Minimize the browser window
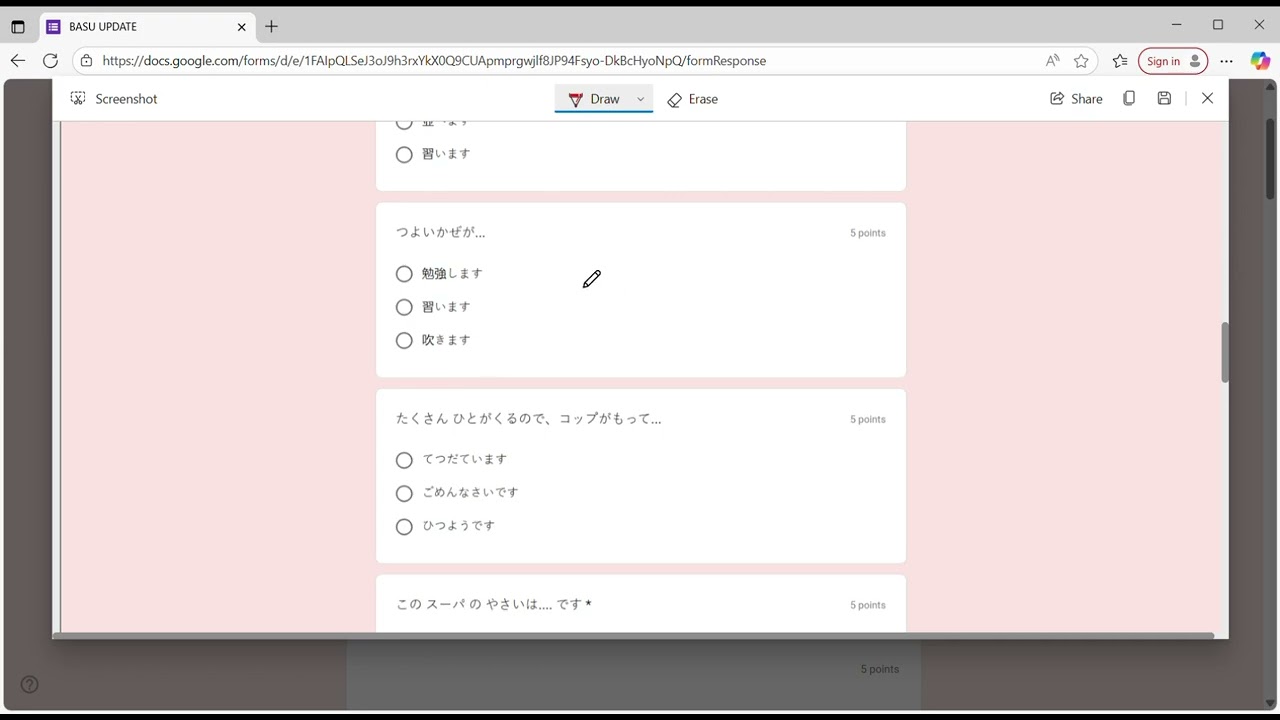This screenshot has width=1280, height=720. 1176,25
